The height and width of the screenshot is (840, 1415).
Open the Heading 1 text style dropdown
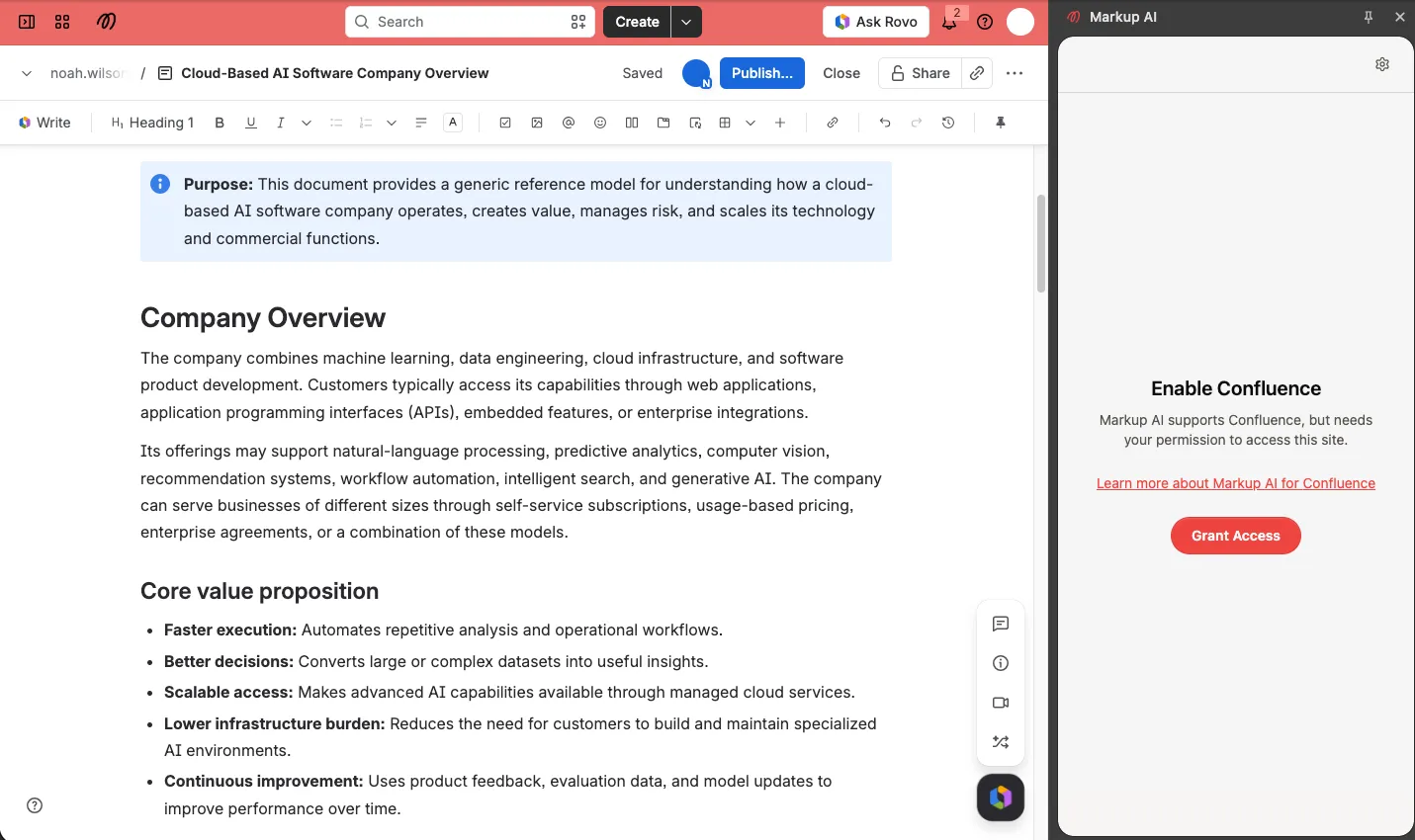coord(152,123)
